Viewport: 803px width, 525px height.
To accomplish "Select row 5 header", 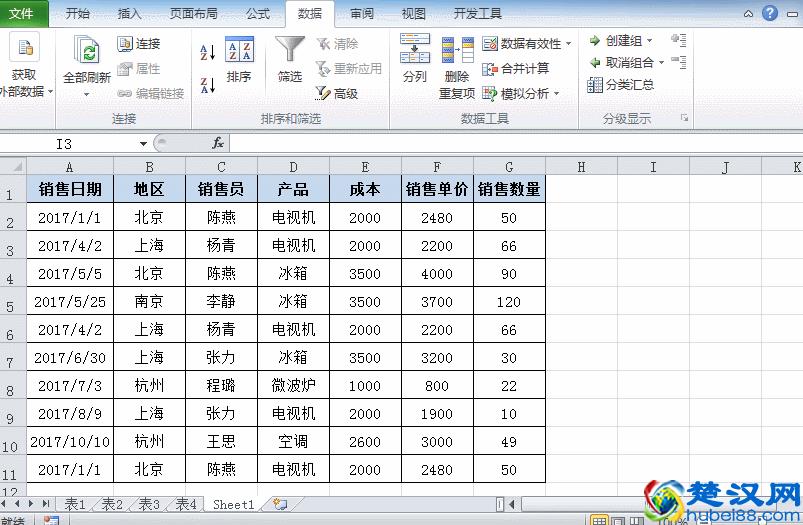I will (13, 301).
